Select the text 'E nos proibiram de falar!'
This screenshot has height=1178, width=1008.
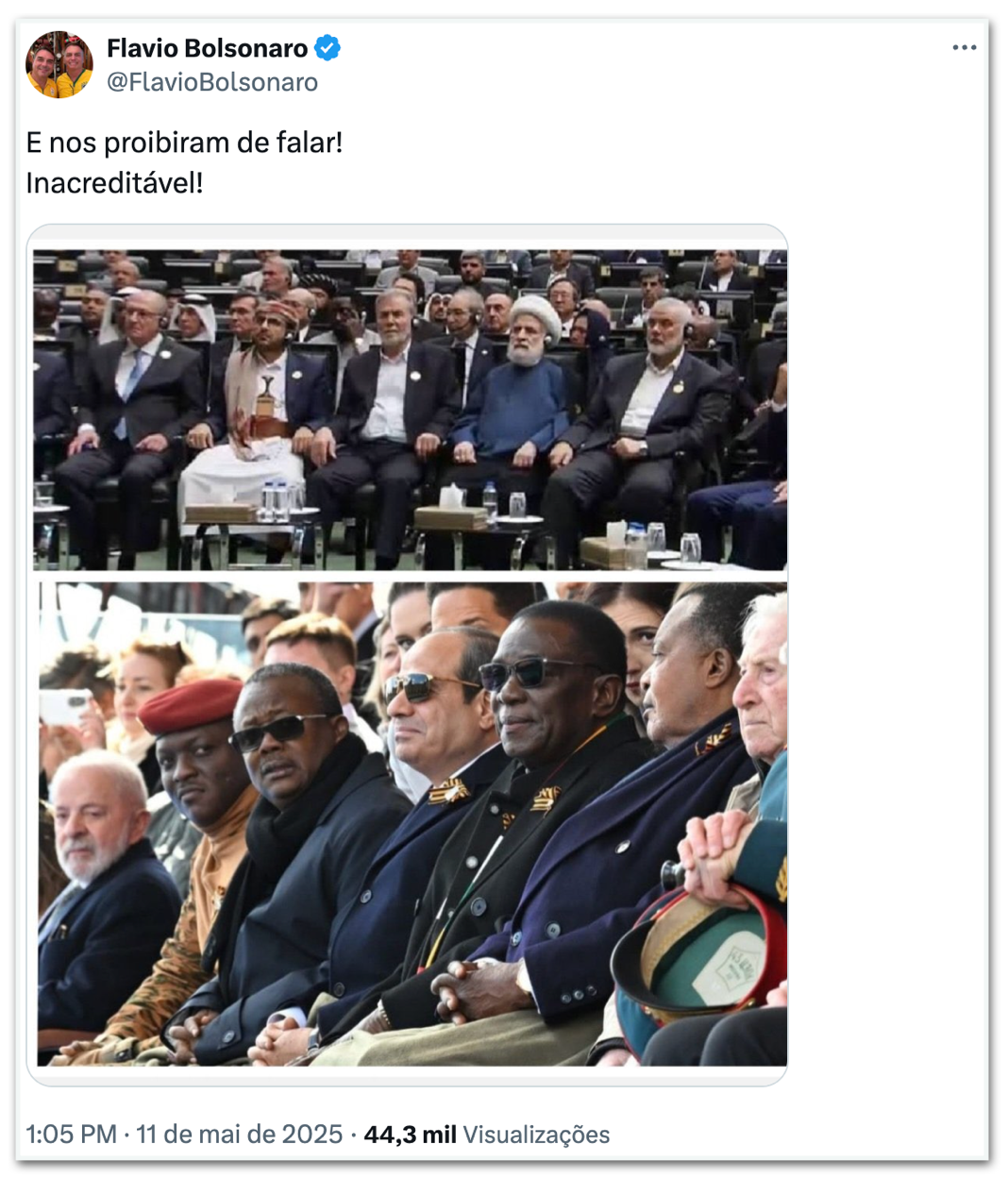[184, 143]
